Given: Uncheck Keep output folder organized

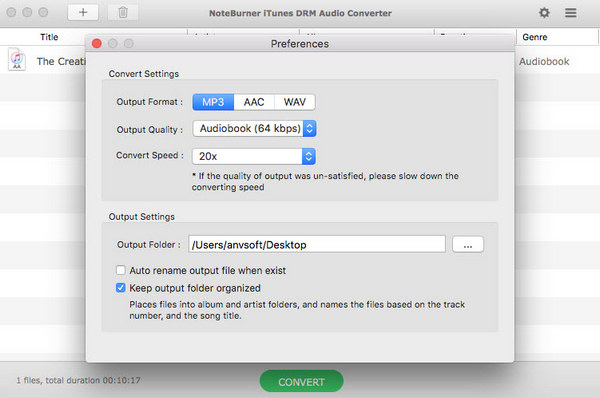Looking at the screenshot, I should click(x=121, y=288).
